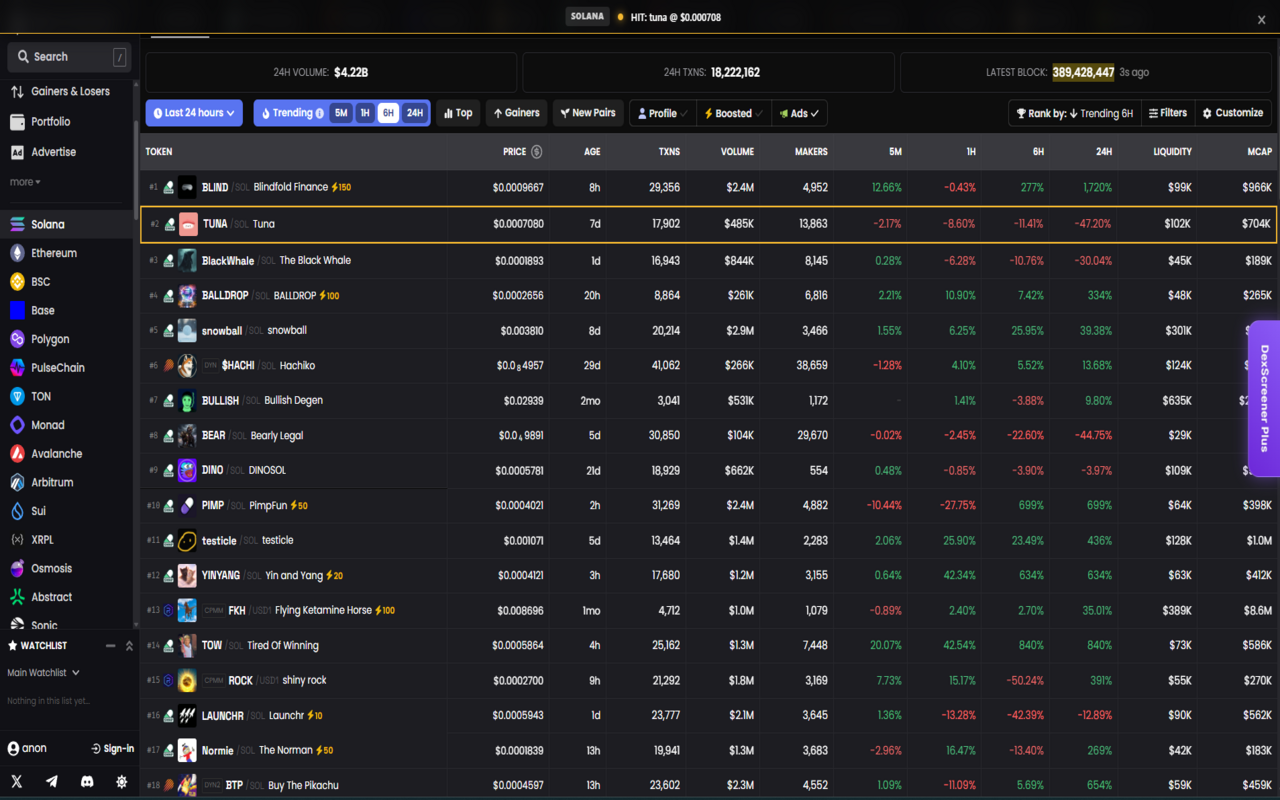Open the Last 24 hours dropdown
This screenshot has width=1280, height=800.
[194, 113]
